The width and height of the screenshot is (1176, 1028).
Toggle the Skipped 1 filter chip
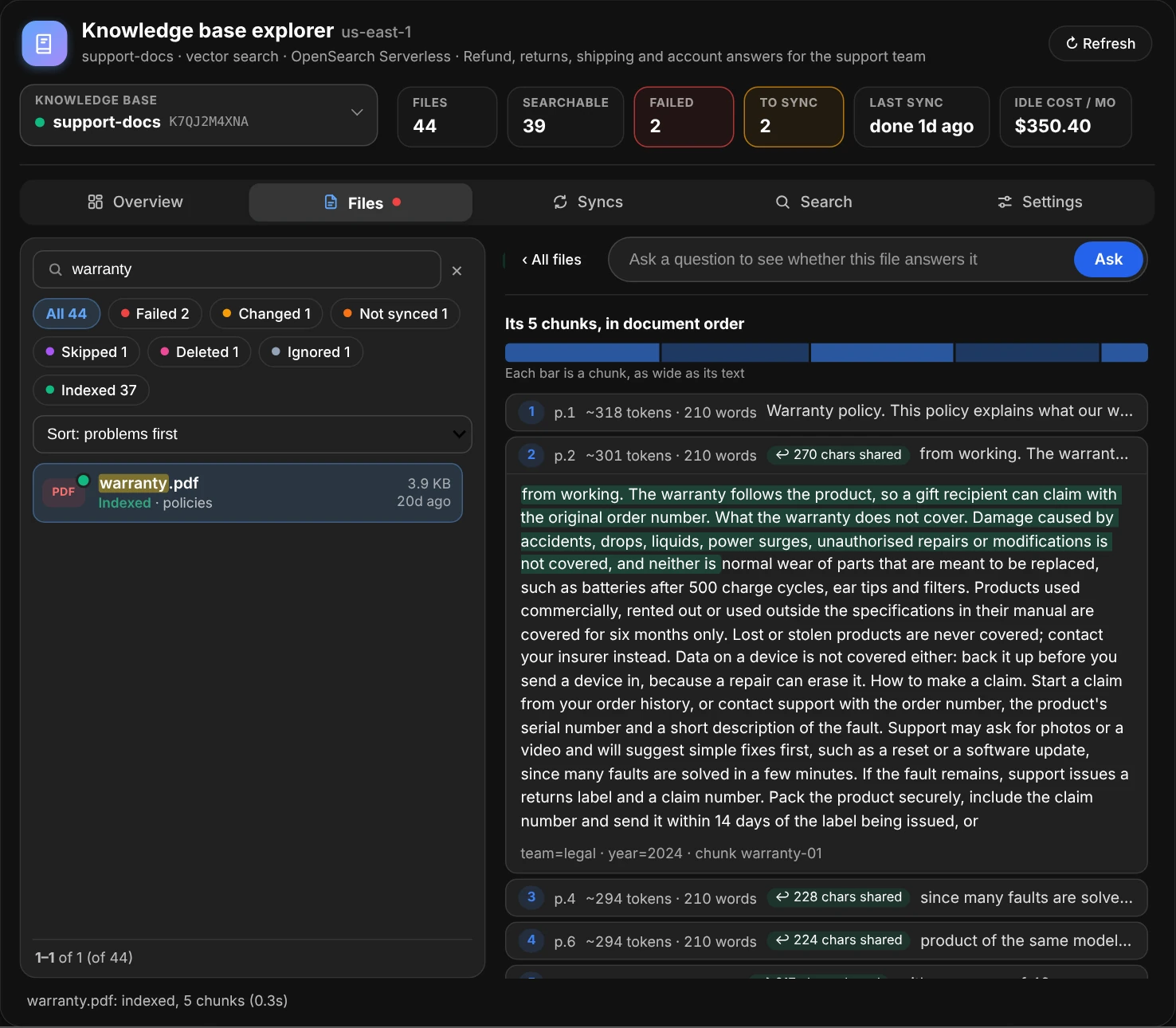(x=86, y=352)
